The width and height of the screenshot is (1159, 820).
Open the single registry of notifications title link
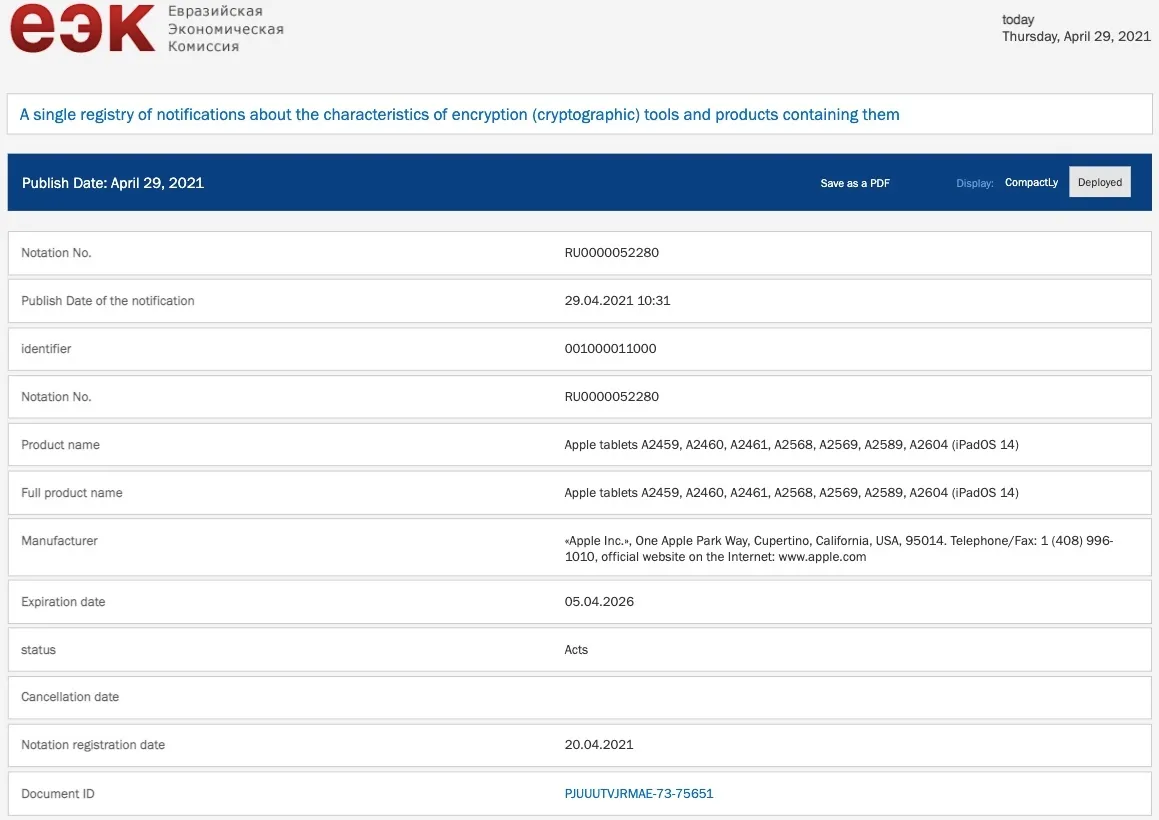459,115
